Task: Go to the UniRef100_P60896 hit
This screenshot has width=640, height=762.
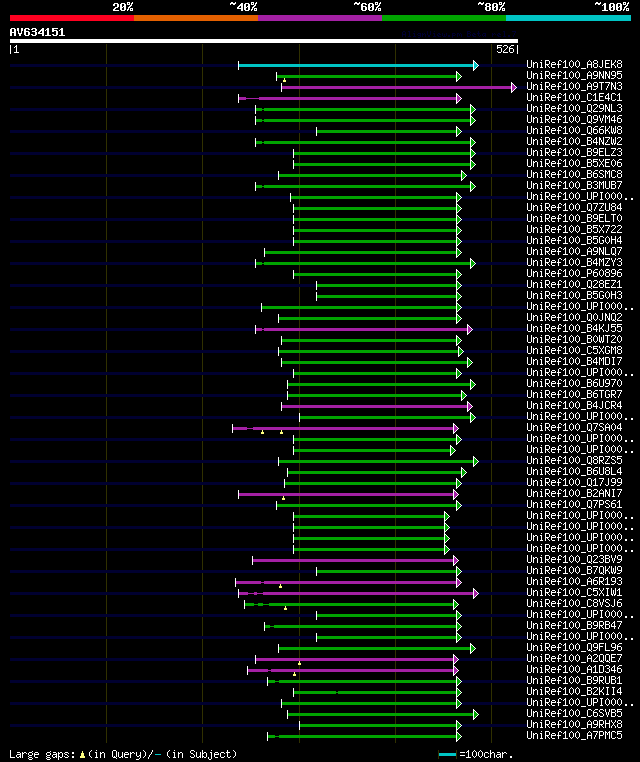Action: coord(574,274)
